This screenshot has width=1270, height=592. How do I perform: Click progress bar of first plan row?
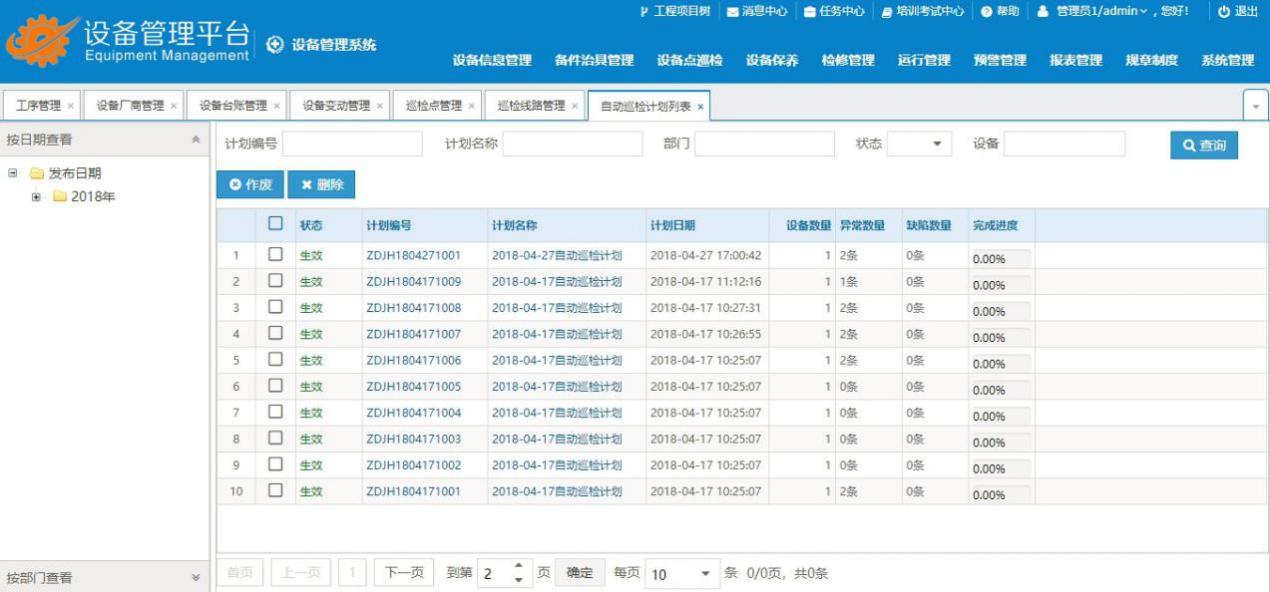pos(1001,259)
